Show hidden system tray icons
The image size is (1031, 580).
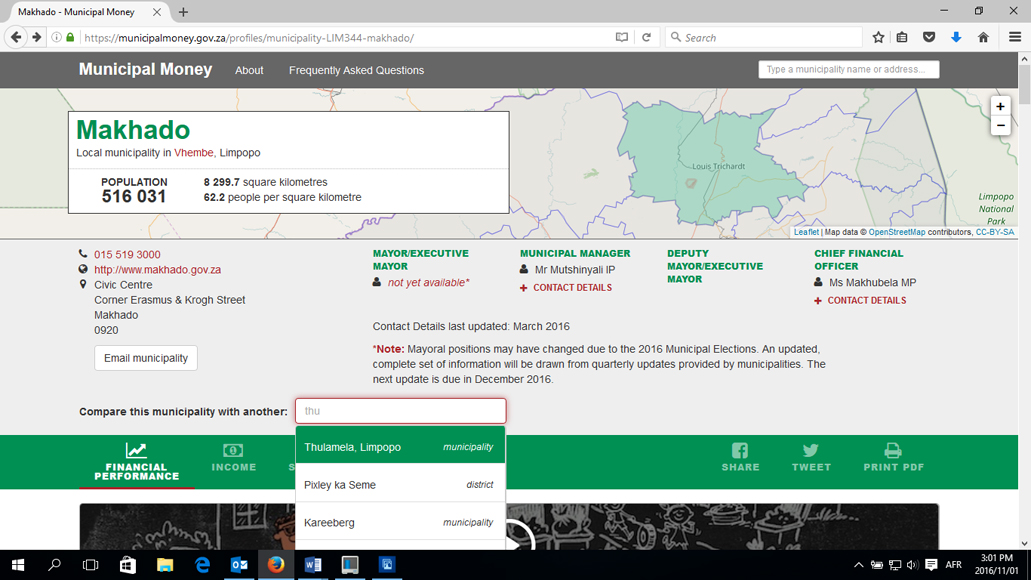click(859, 565)
